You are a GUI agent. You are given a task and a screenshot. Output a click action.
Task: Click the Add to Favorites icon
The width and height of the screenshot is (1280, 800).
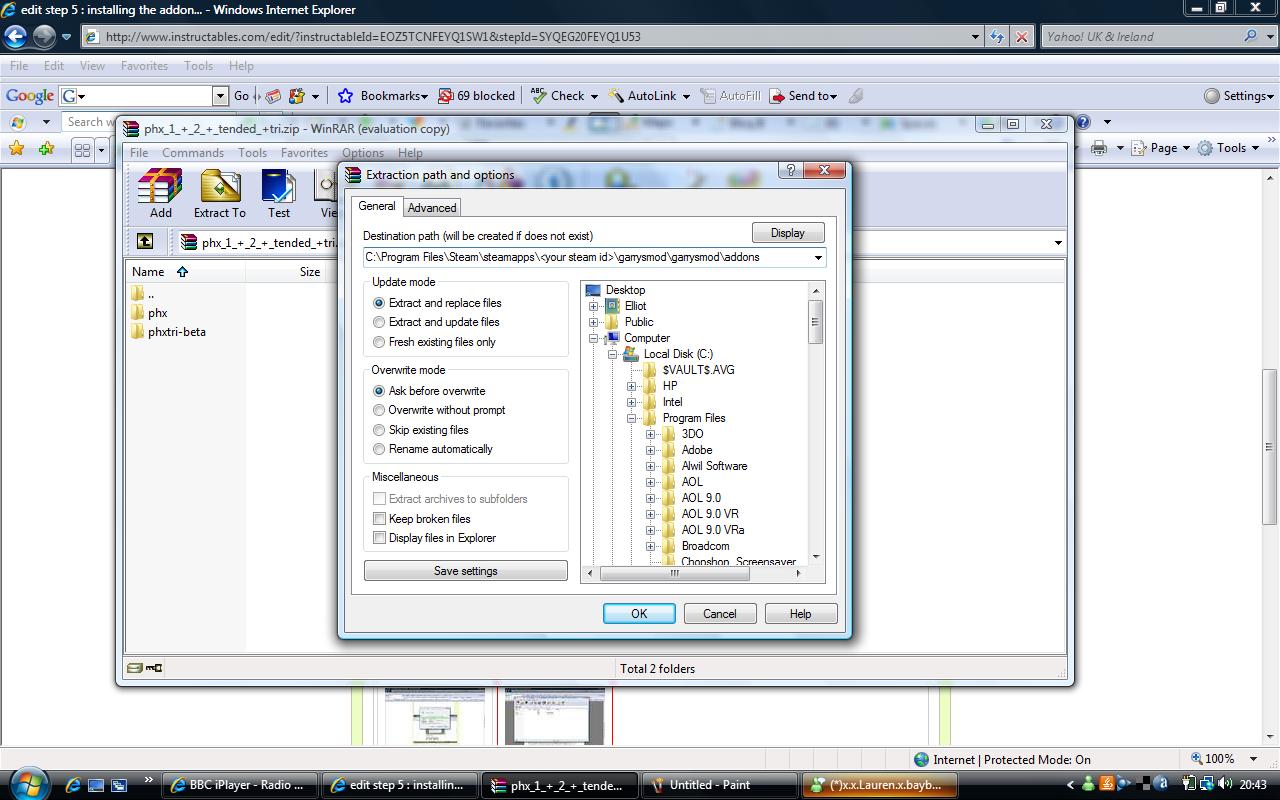tap(46, 148)
